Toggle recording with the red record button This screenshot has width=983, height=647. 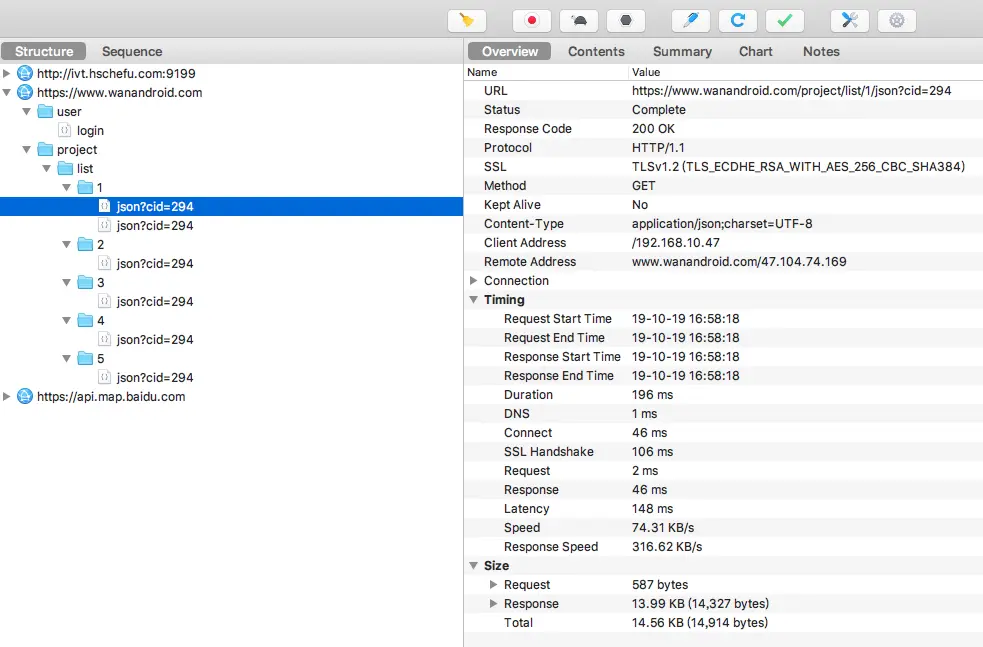tap(532, 21)
